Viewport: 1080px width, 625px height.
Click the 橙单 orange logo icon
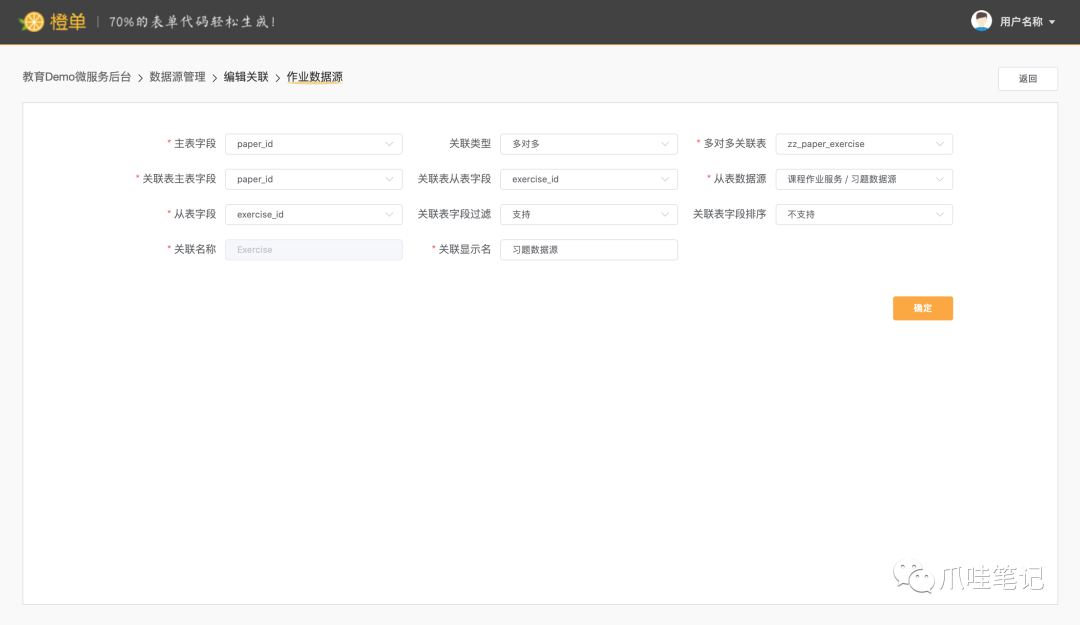pyautogui.click(x=32, y=21)
